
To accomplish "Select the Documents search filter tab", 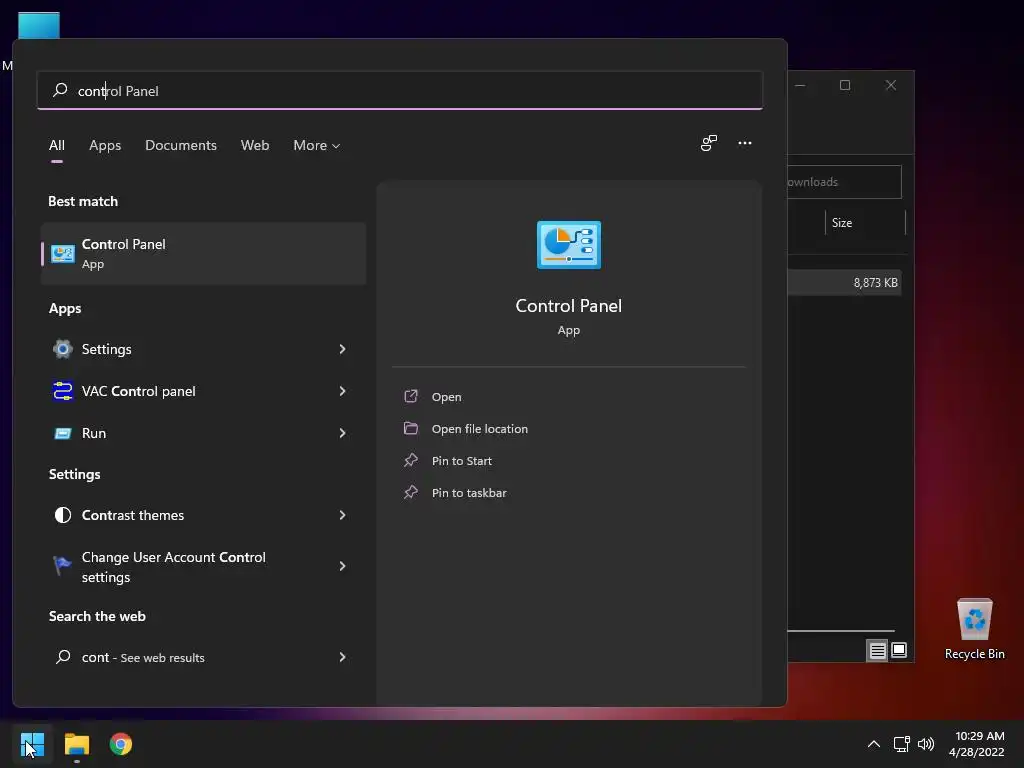I will [x=181, y=145].
